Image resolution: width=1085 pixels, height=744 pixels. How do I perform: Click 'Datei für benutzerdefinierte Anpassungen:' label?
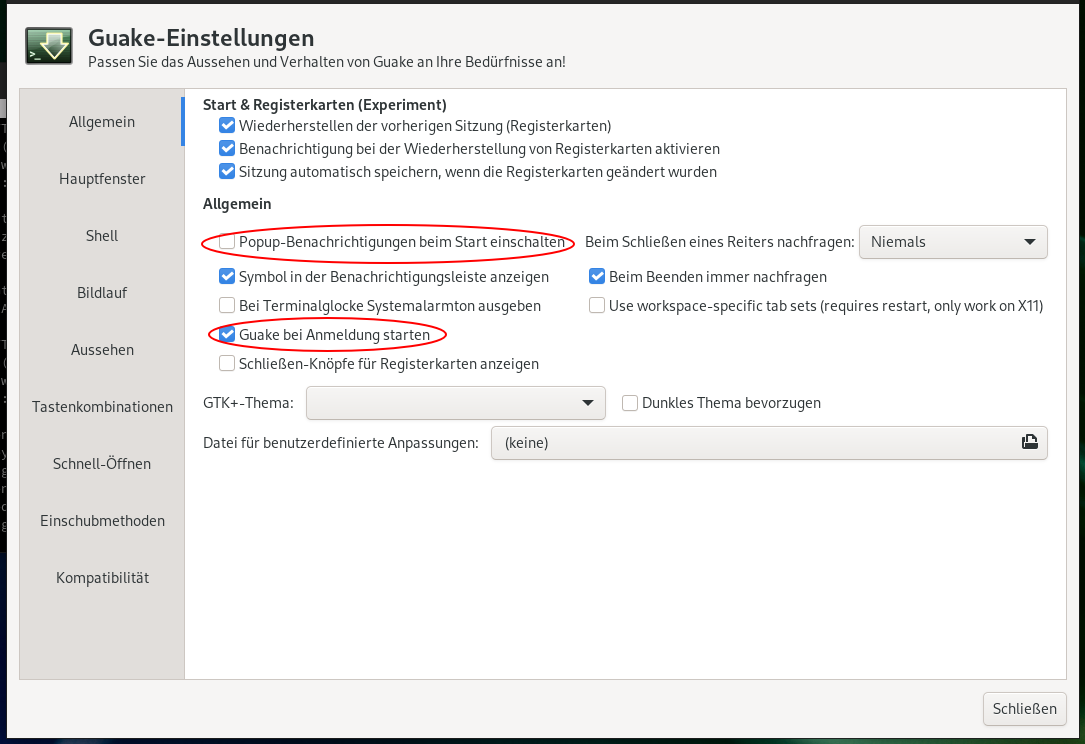[340, 443]
